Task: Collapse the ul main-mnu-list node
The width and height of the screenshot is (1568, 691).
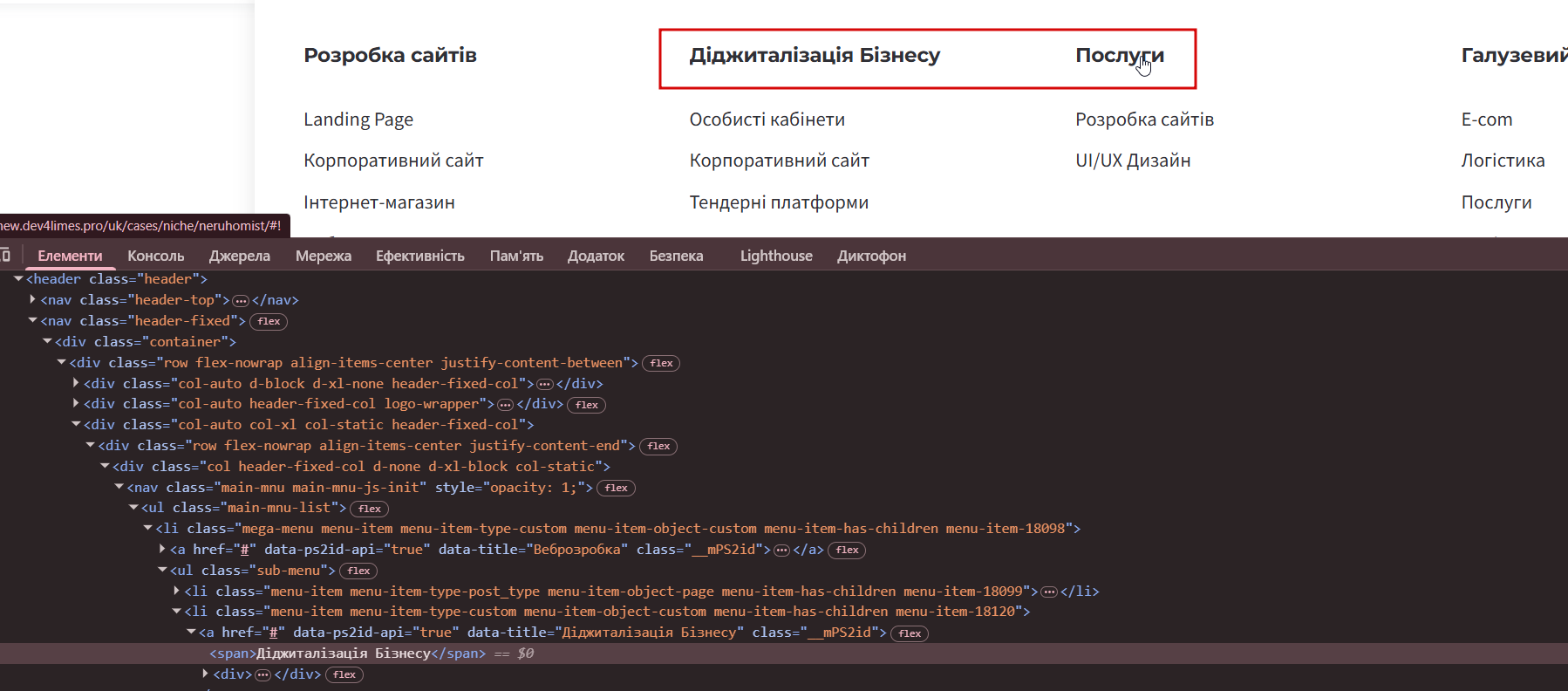Action: (133, 508)
